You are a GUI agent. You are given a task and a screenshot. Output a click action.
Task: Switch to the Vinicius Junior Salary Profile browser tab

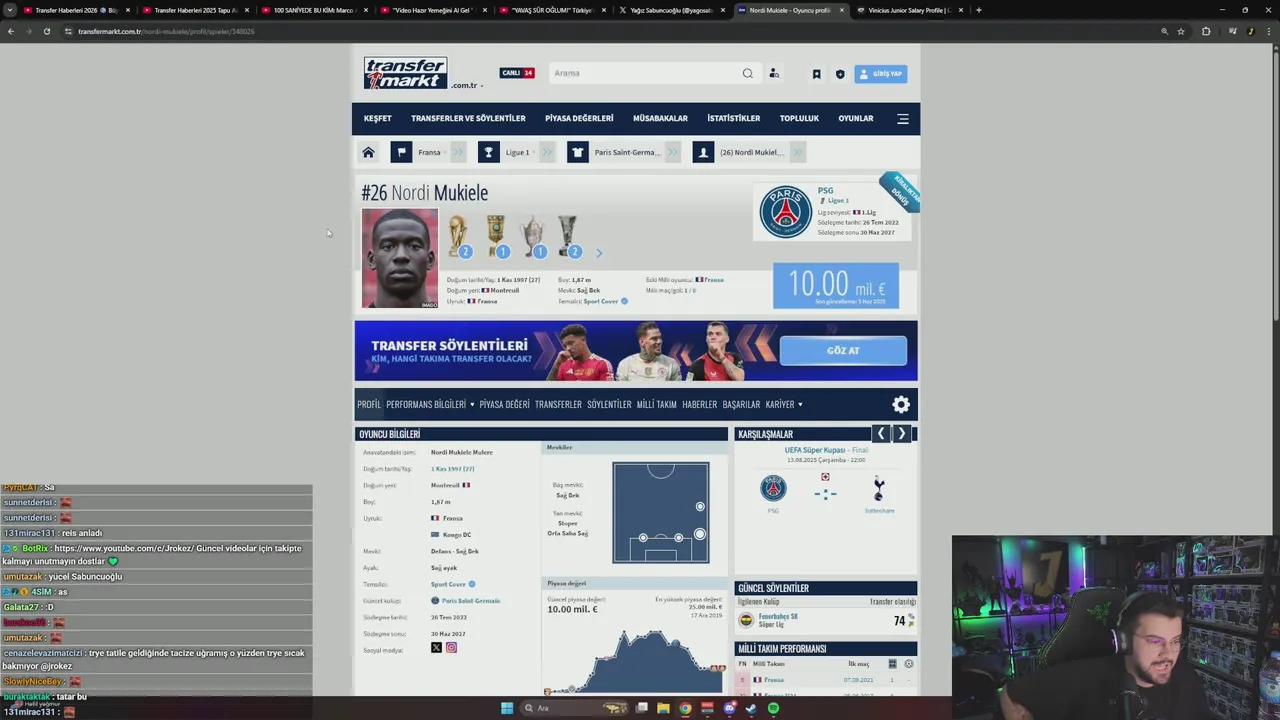pyautogui.click(x=908, y=10)
